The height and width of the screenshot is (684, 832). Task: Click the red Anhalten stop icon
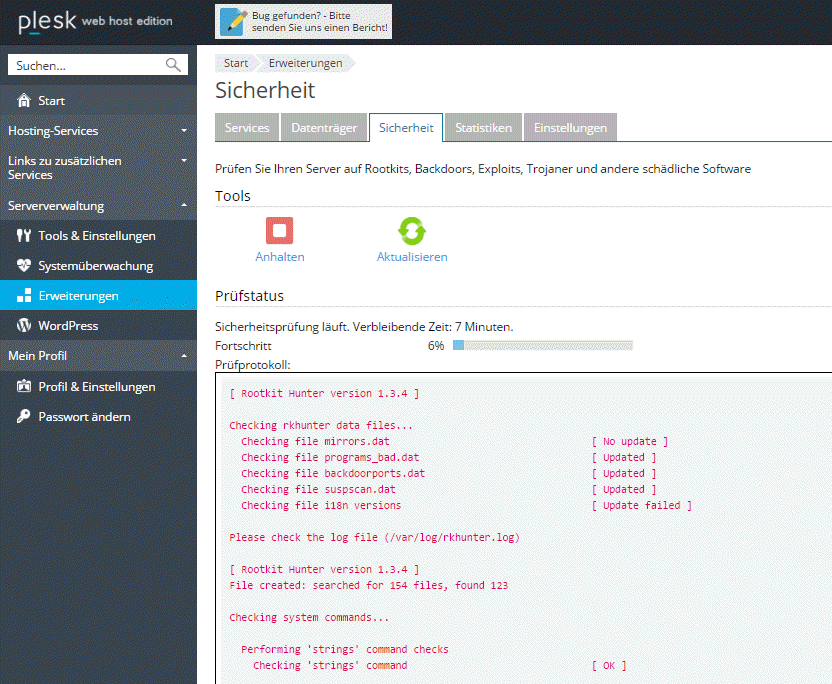click(x=280, y=231)
